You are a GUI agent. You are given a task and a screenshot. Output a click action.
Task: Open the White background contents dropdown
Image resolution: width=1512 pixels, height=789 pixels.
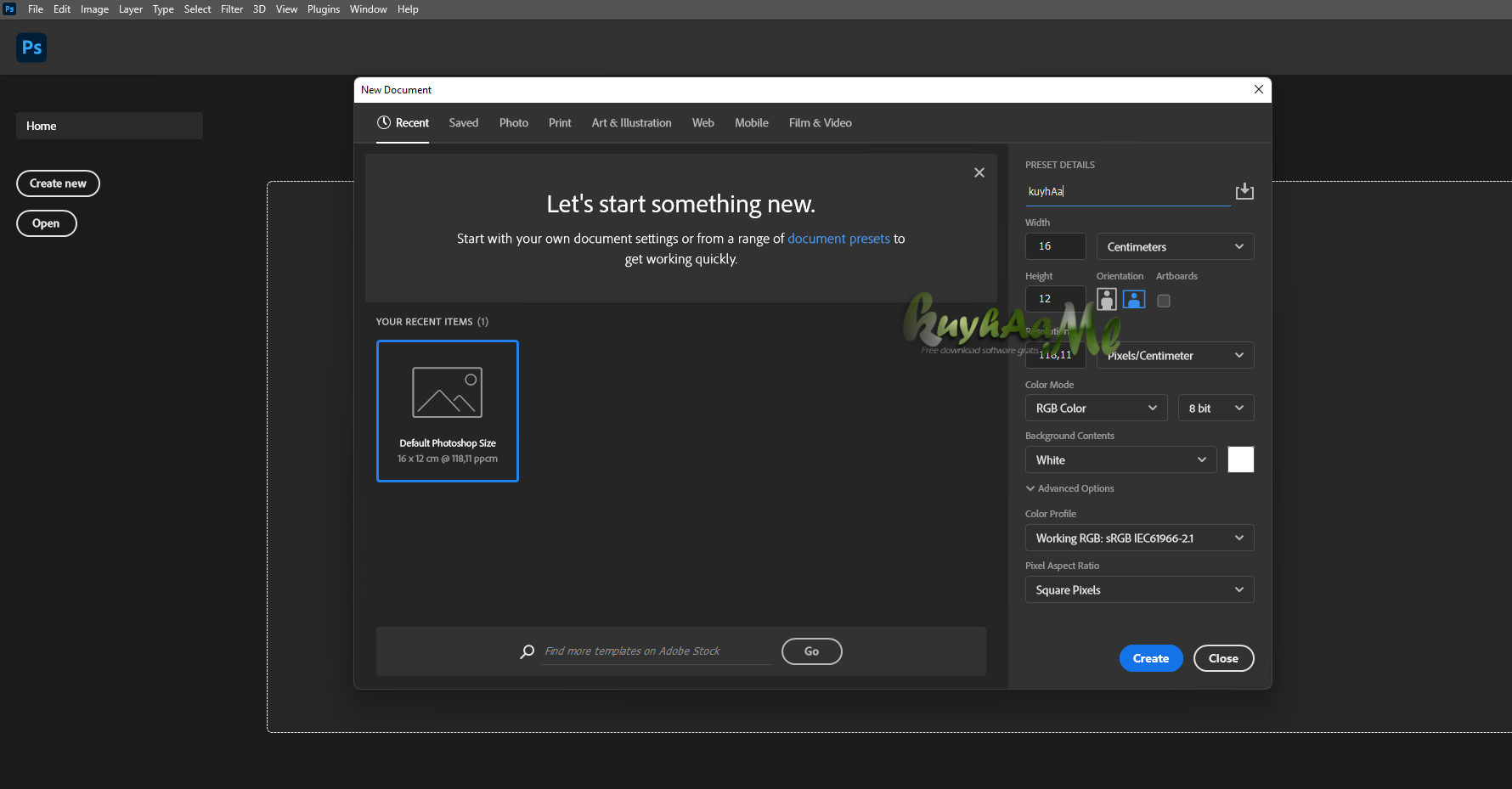tap(1120, 459)
